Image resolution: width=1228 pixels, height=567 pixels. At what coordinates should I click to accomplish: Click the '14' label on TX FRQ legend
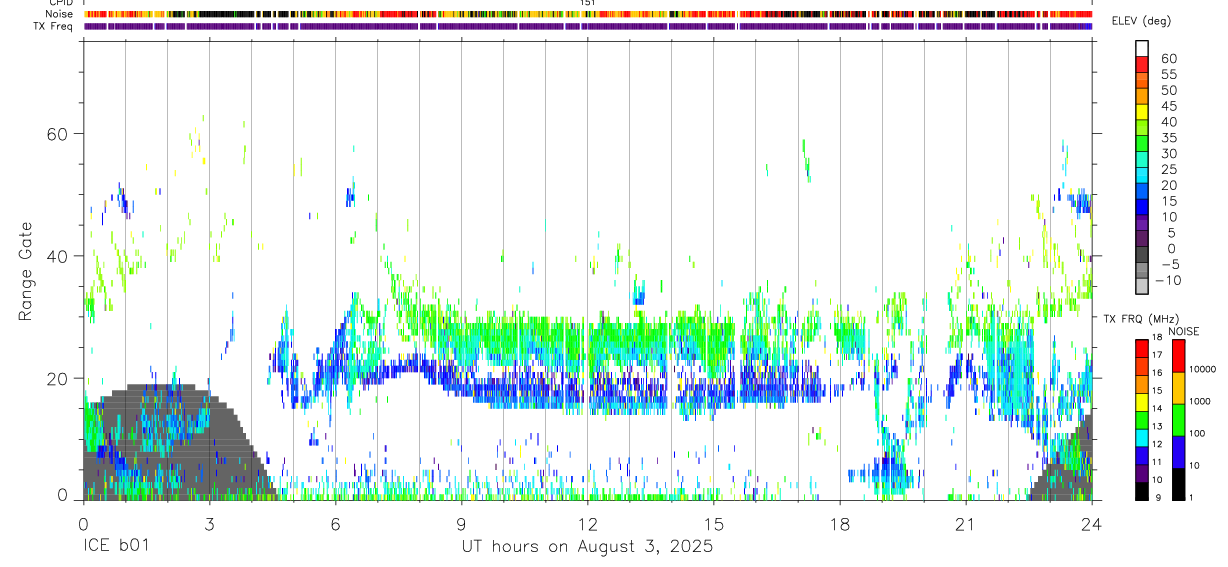click(x=1156, y=408)
